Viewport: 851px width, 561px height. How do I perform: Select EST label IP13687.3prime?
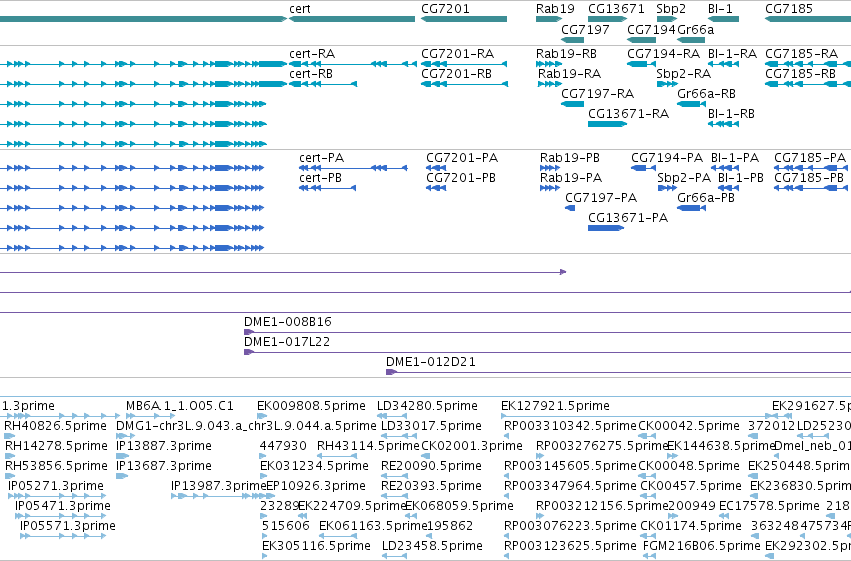click(164, 466)
